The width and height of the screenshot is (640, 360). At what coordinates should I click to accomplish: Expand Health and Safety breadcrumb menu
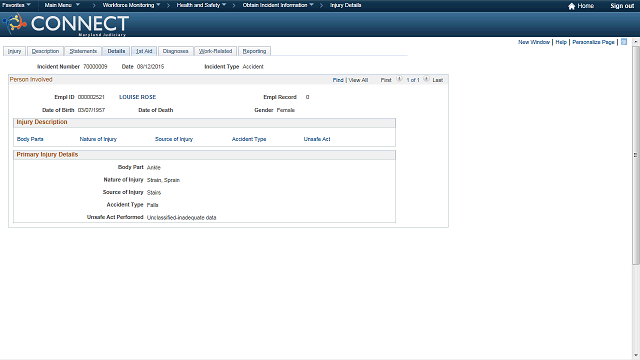click(x=201, y=5)
